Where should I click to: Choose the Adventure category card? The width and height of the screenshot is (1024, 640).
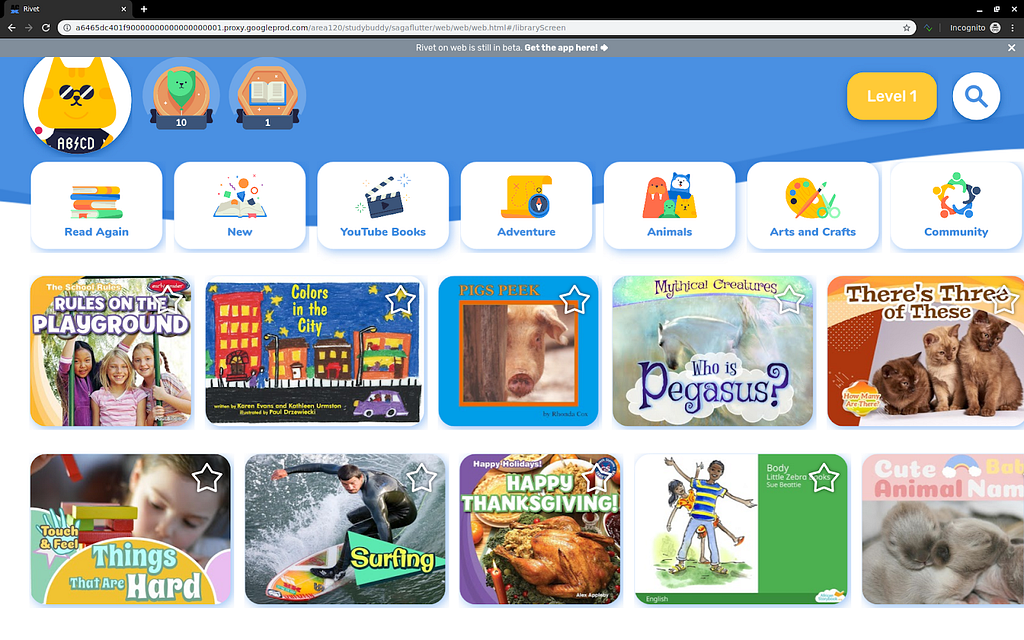click(x=526, y=206)
